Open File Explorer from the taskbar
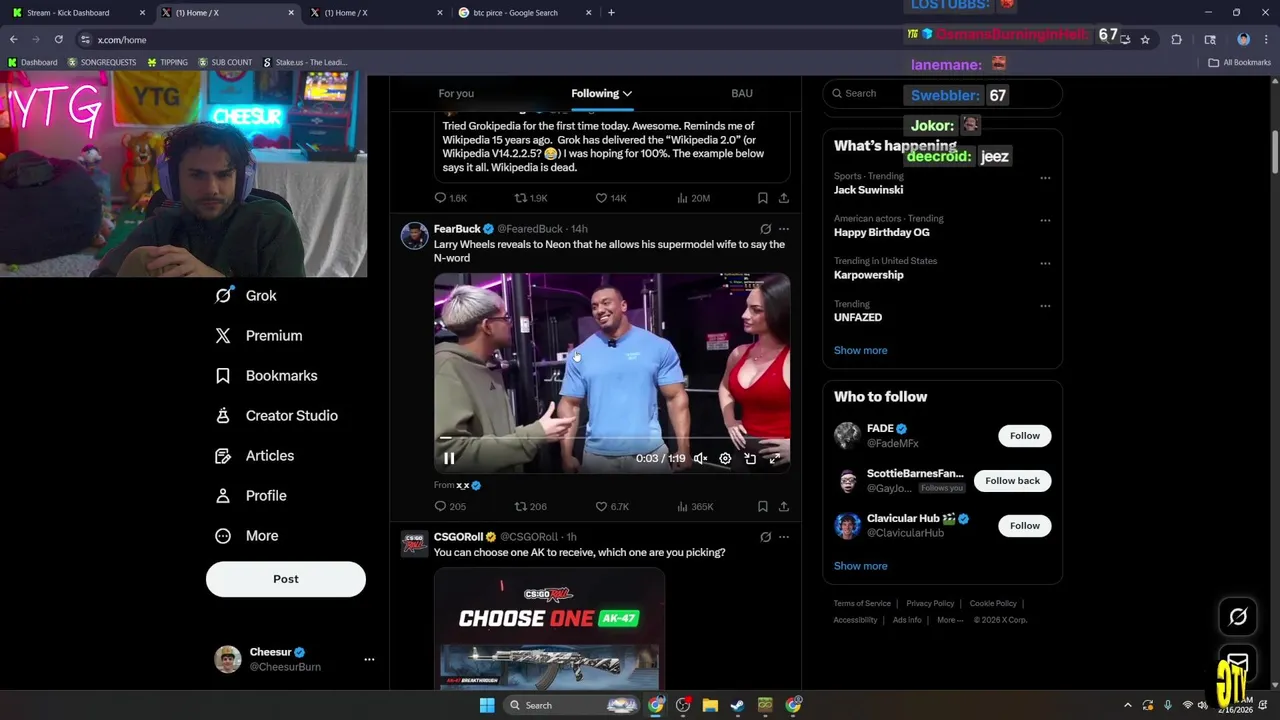 click(x=710, y=705)
